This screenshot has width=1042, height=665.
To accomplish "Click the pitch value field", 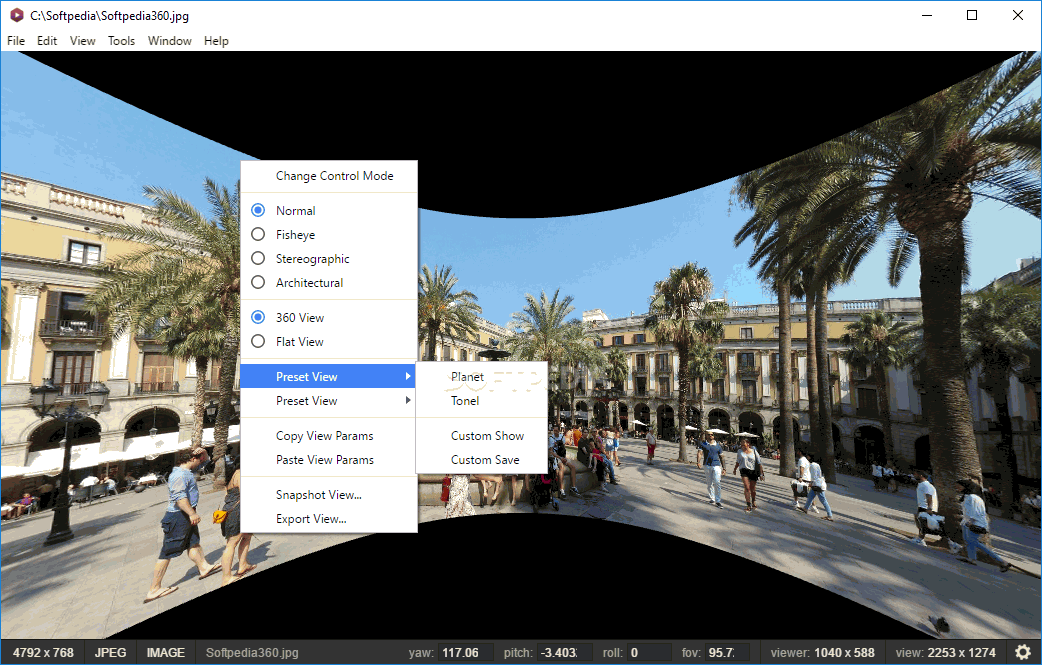I will point(565,652).
